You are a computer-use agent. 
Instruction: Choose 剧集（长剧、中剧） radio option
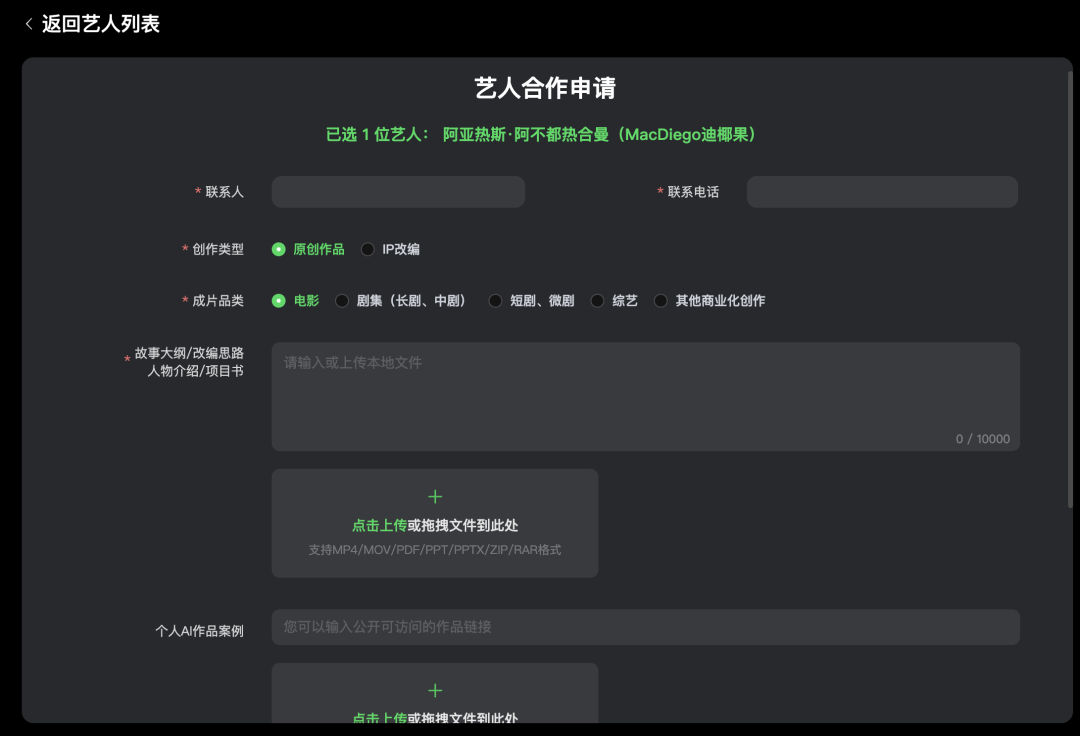(342, 301)
